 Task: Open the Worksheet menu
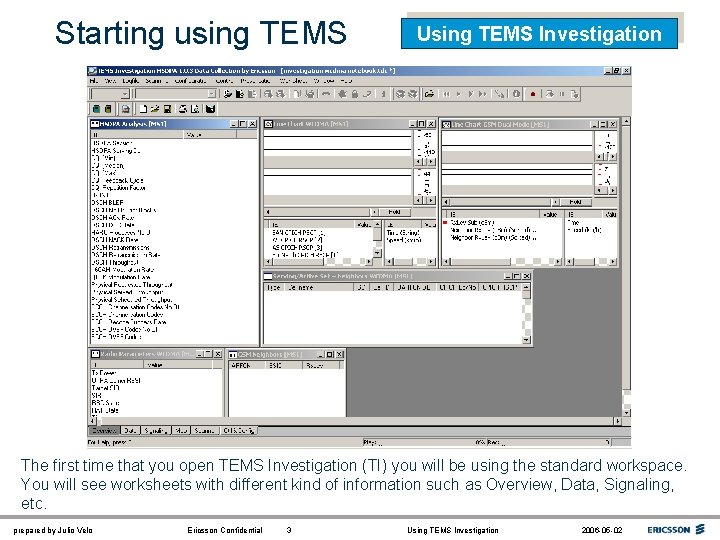[293, 81]
